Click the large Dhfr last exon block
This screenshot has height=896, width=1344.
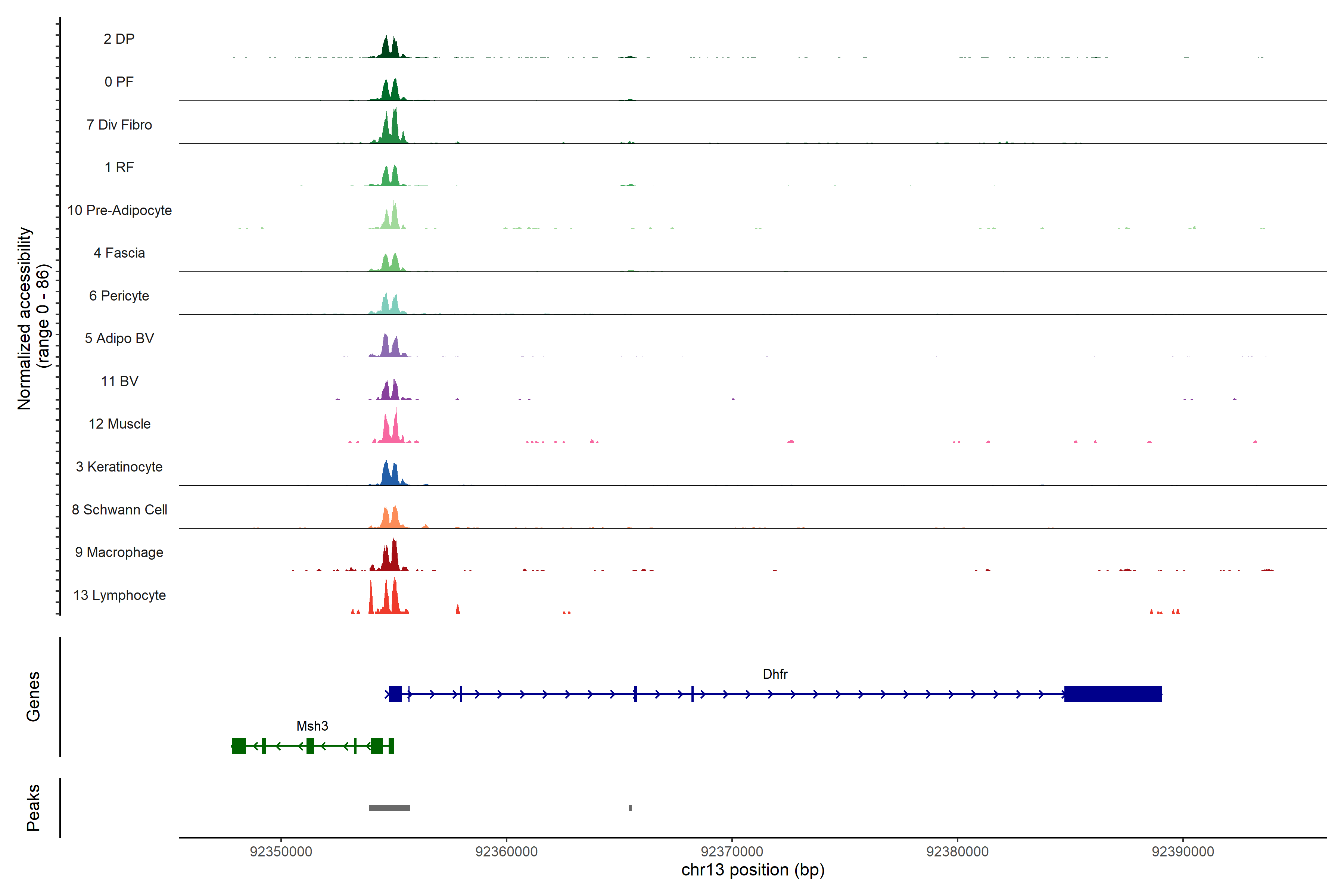pyautogui.click(x=1113, y=694)
